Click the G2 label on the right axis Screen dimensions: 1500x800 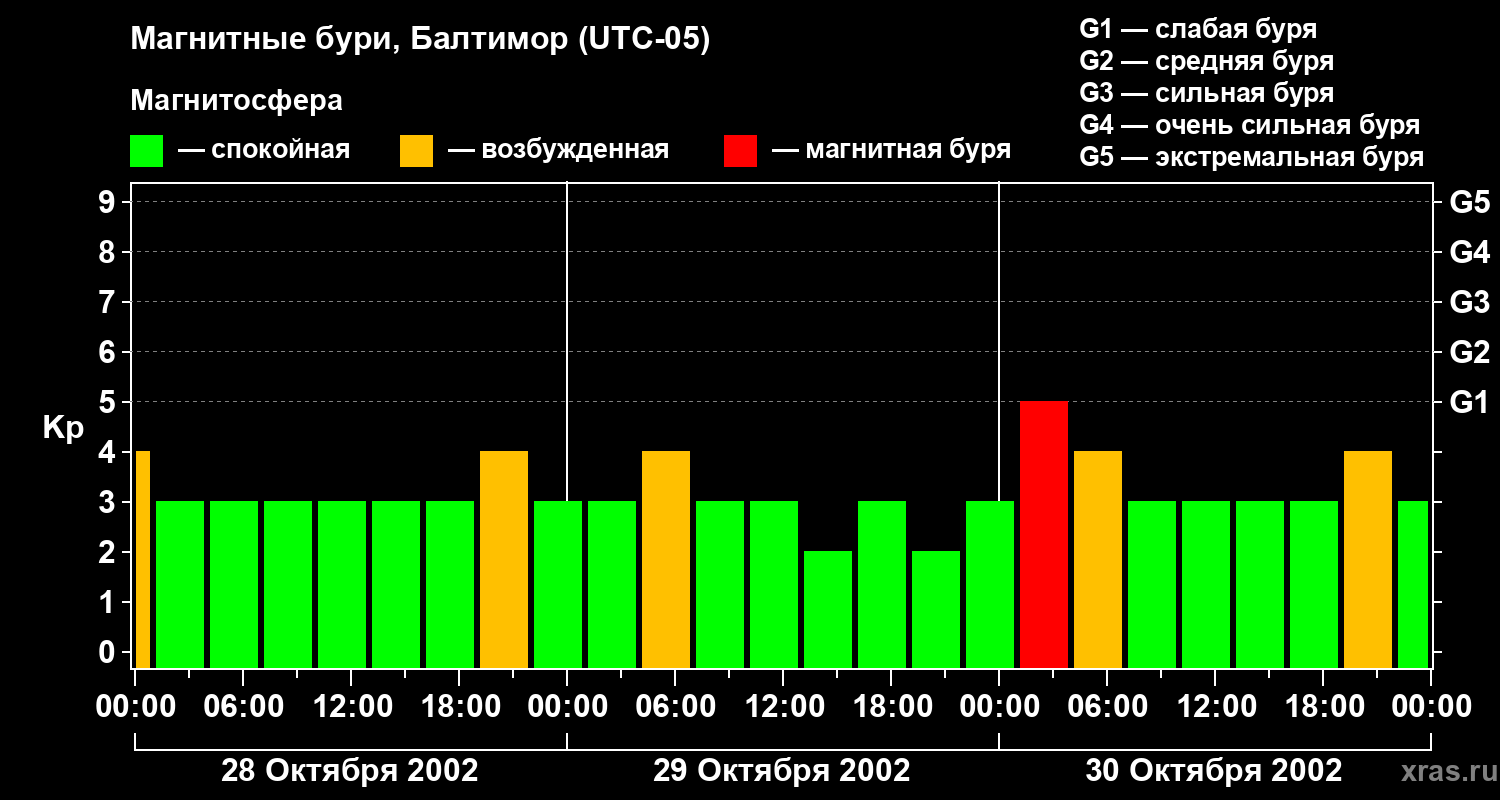(x=1469, y=352)
